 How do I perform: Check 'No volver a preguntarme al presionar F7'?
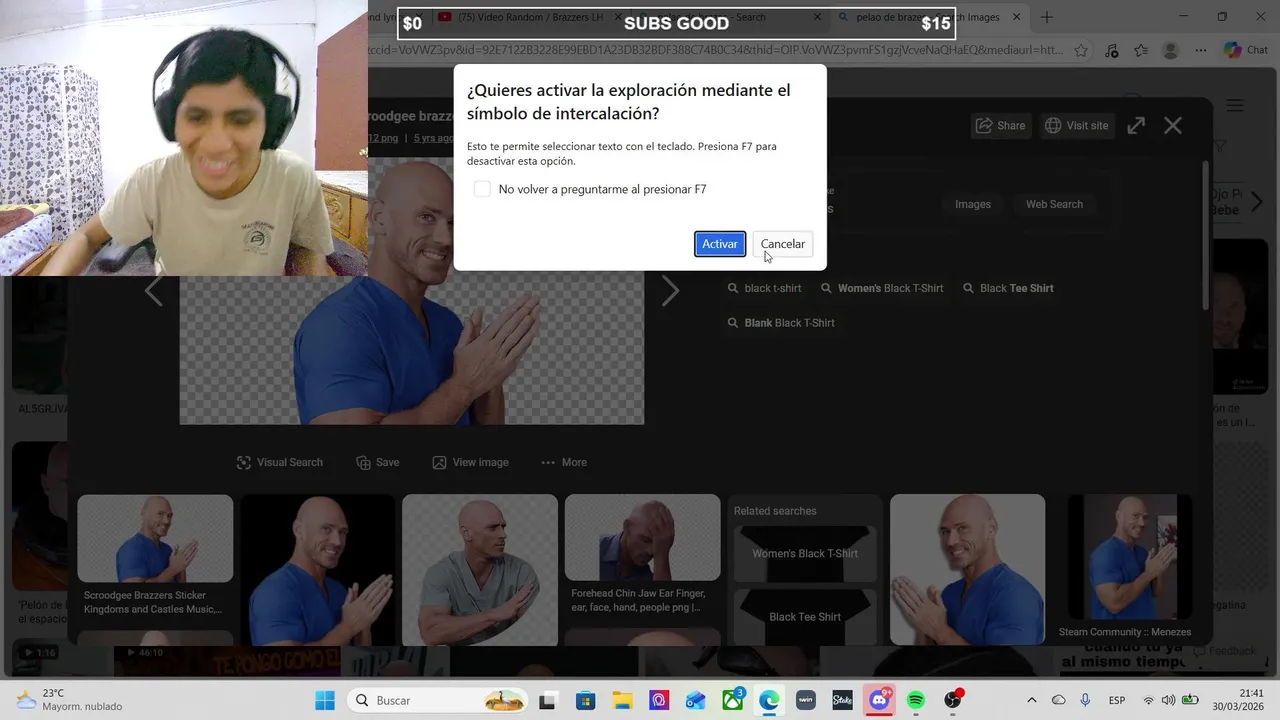pos(482,189)
